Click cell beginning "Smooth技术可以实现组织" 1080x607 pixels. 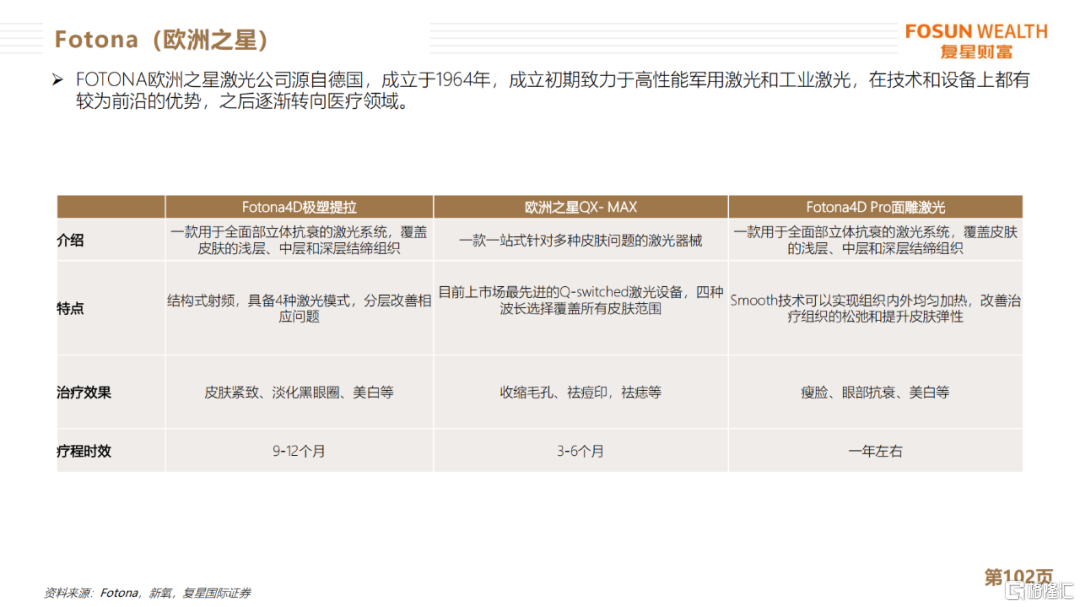[x=875, y=308]
